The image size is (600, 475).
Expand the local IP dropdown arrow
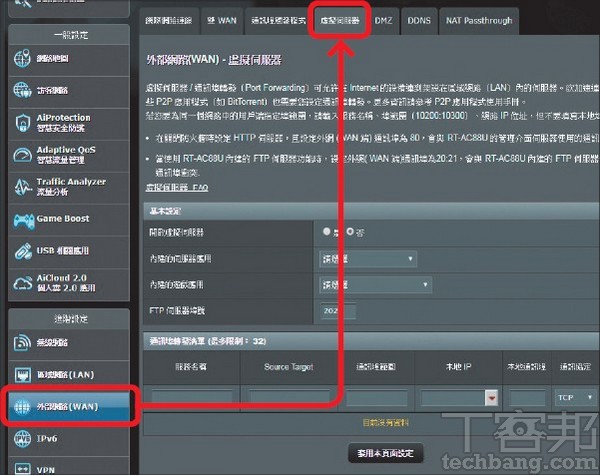click(491, 398)
